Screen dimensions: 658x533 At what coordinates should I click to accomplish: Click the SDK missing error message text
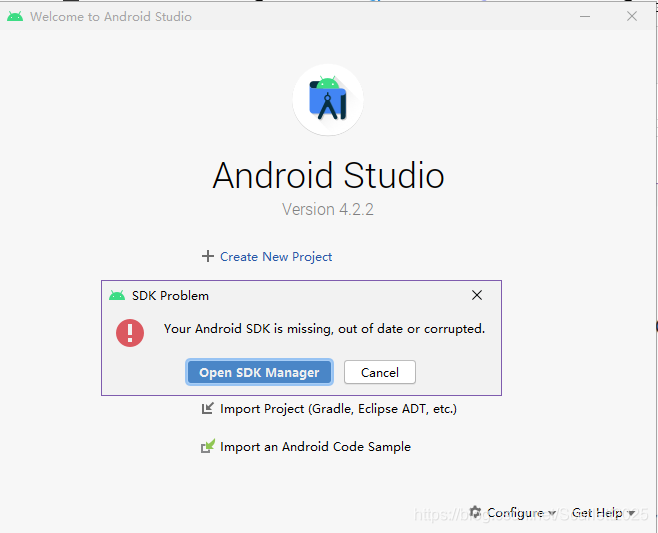[x=324, y=329]
